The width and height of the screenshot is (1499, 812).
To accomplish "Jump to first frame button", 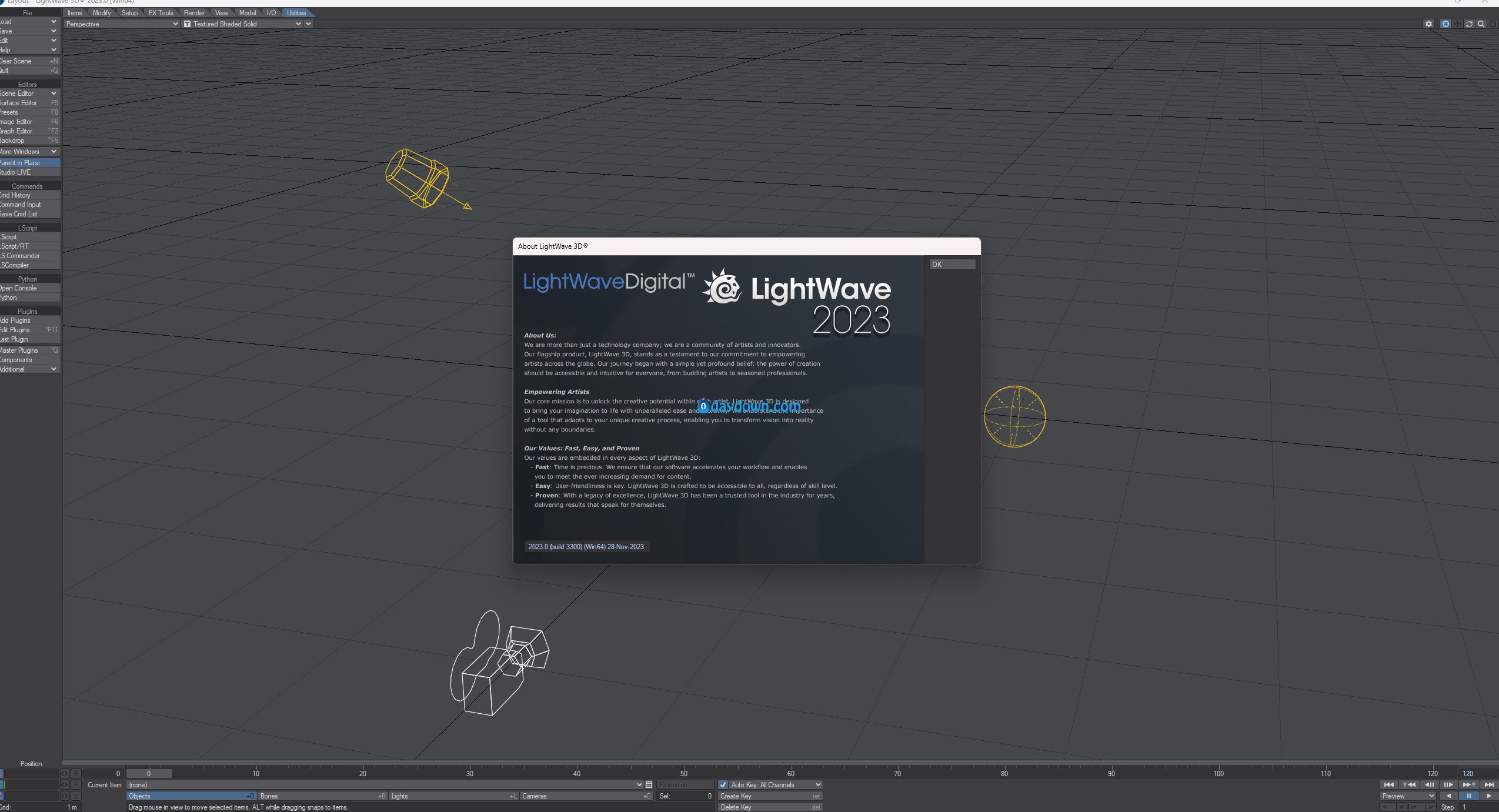I will click(x=1388, y=784).
